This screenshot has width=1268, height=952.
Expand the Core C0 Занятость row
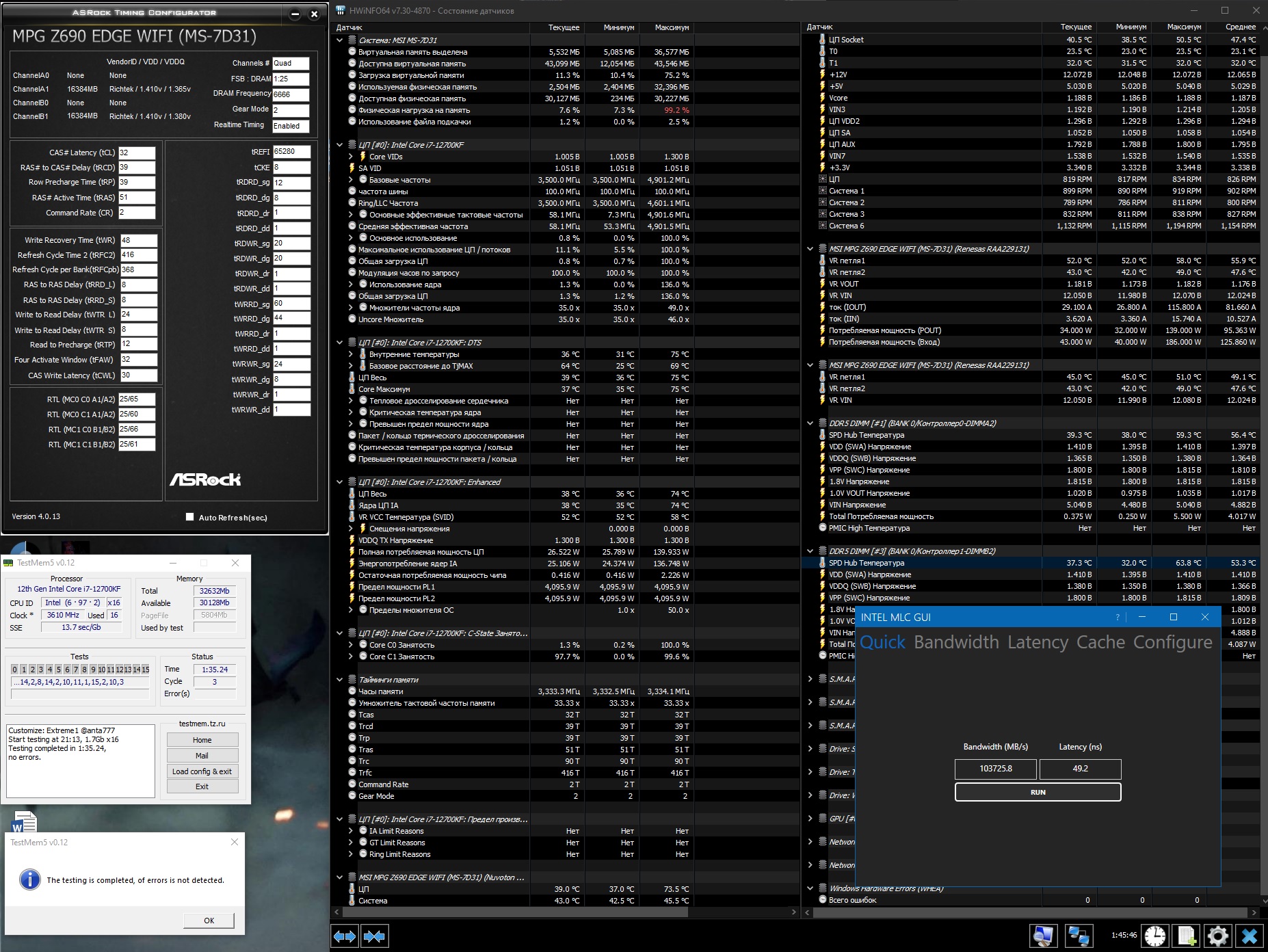click(351, 645)
